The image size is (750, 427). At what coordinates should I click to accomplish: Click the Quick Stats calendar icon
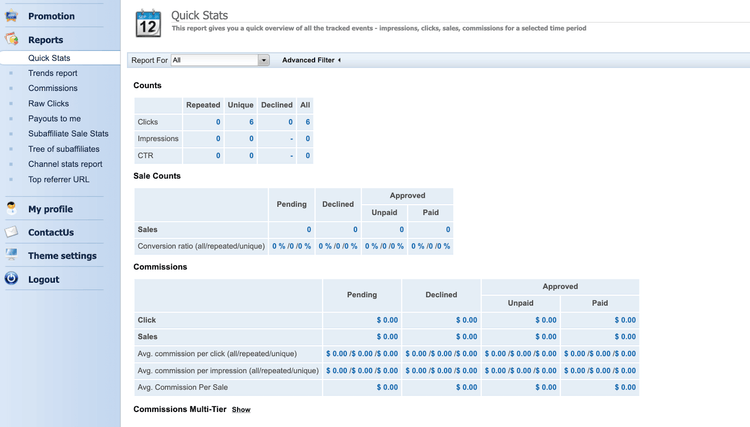tap(147, 22)
